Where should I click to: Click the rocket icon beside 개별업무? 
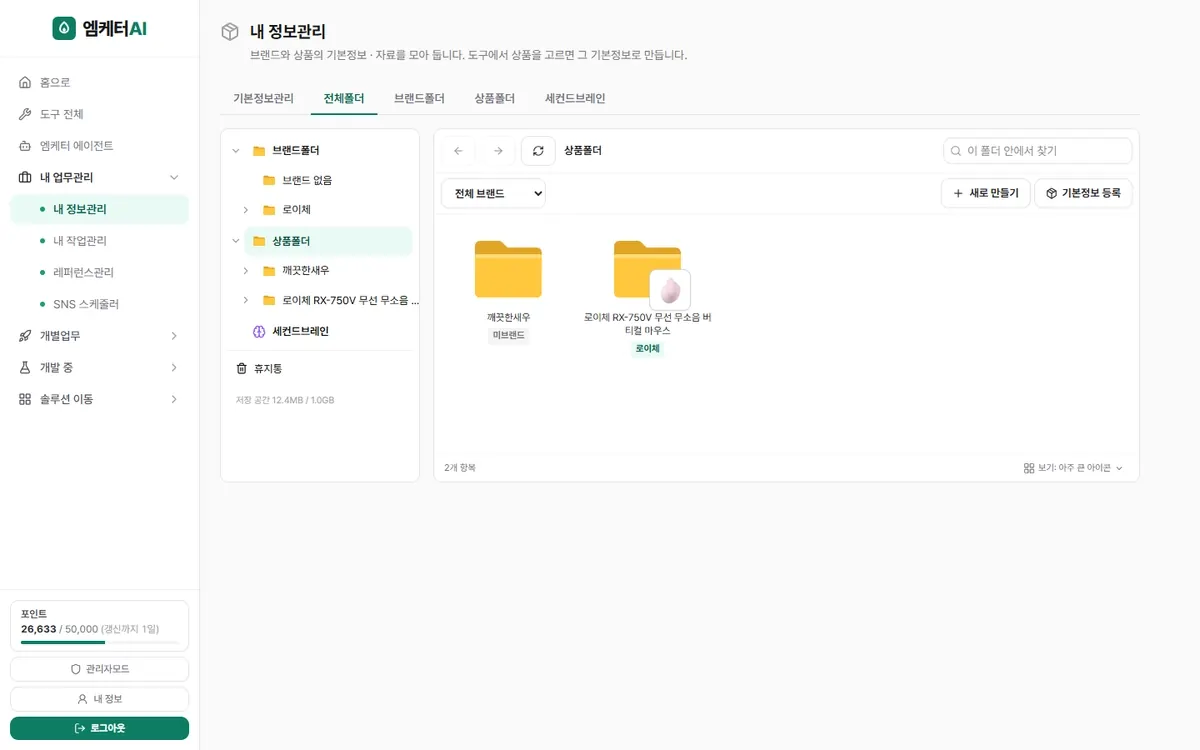point(25,336)
